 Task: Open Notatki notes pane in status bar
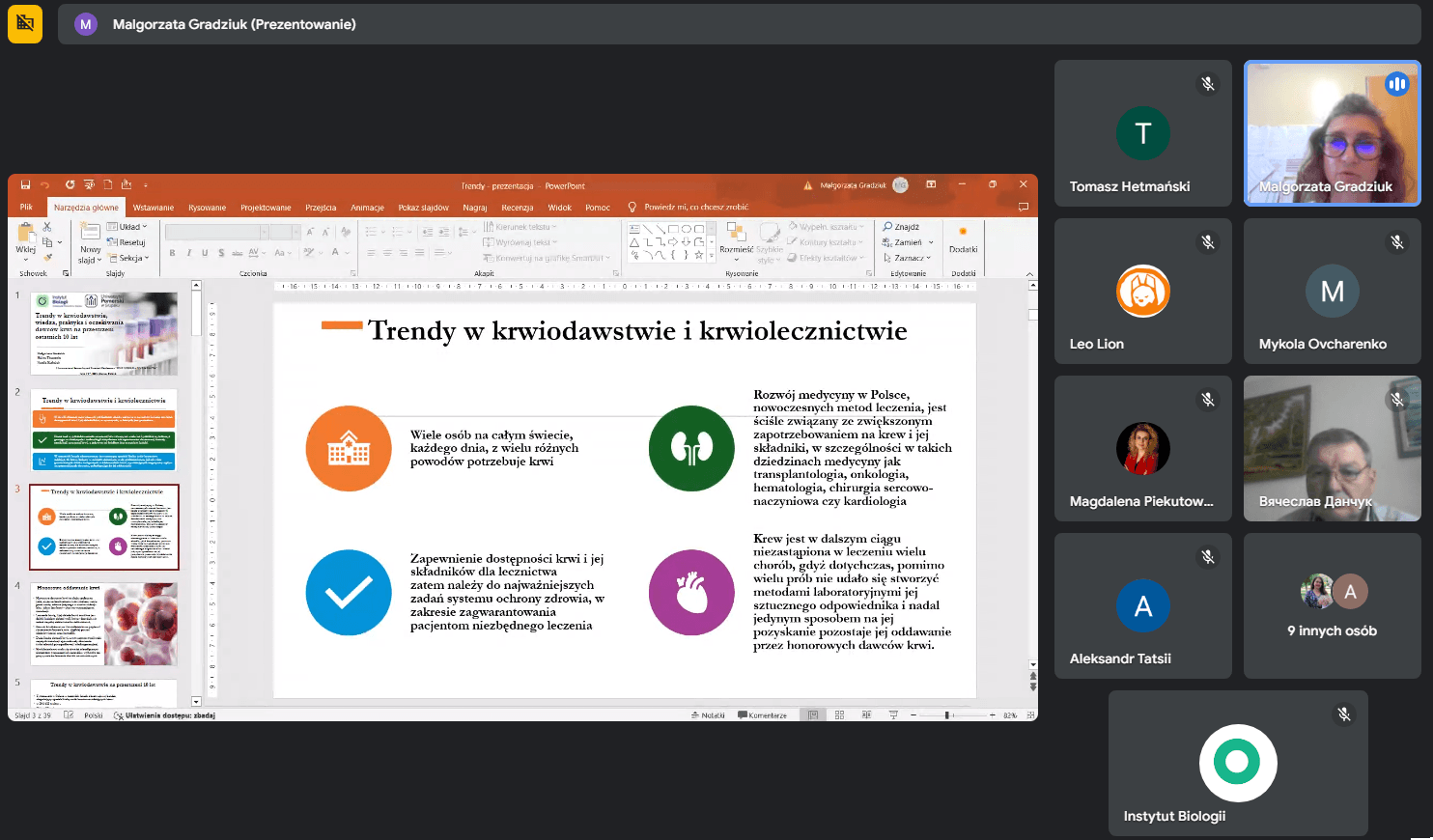point(708,715)
